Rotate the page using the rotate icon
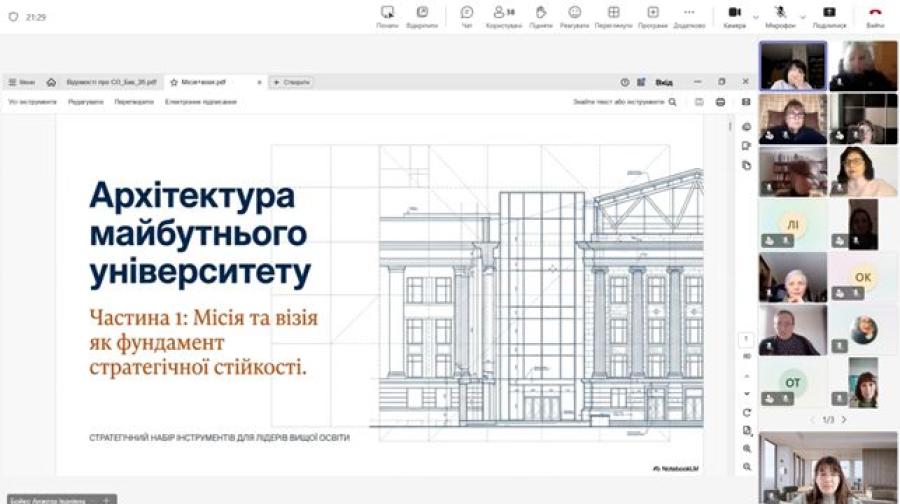This screenshot has width=900, height=504. coord(747,412)
